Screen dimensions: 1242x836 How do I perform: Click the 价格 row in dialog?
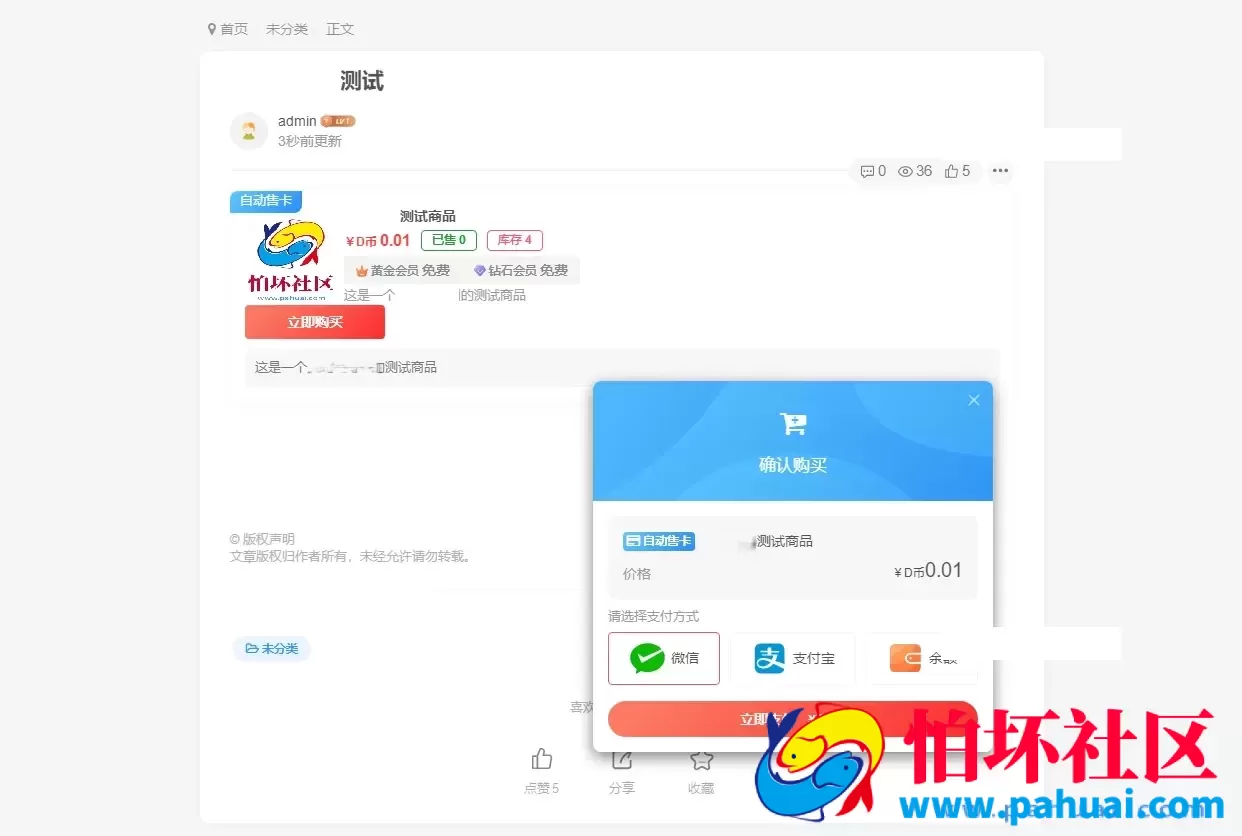click(x=793, y=572)
